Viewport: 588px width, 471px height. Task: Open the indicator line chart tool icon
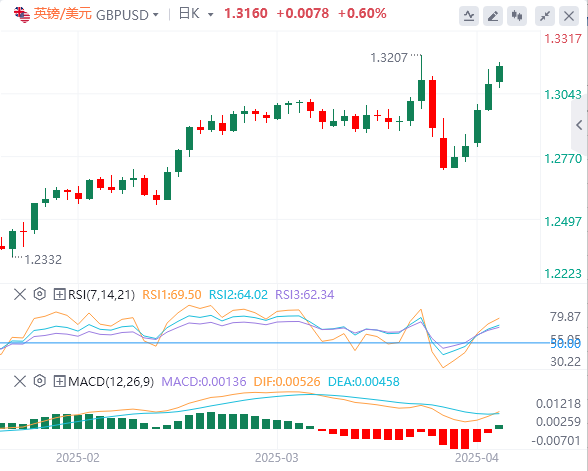469,16
